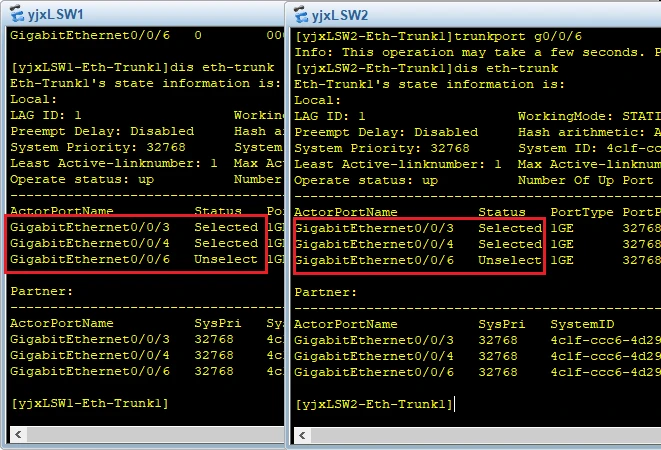Click SystemID value of GigabitEthernet0/0/3 partner in yjxLSW2
Screen dimensions: 661x450
pos(605,340)
